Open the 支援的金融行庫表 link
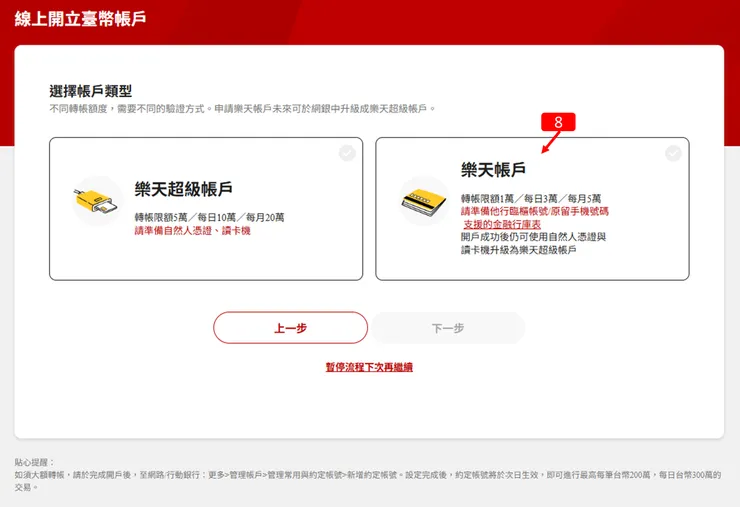Viewport: 740px width, 507px height. click(x=502, y=224)
